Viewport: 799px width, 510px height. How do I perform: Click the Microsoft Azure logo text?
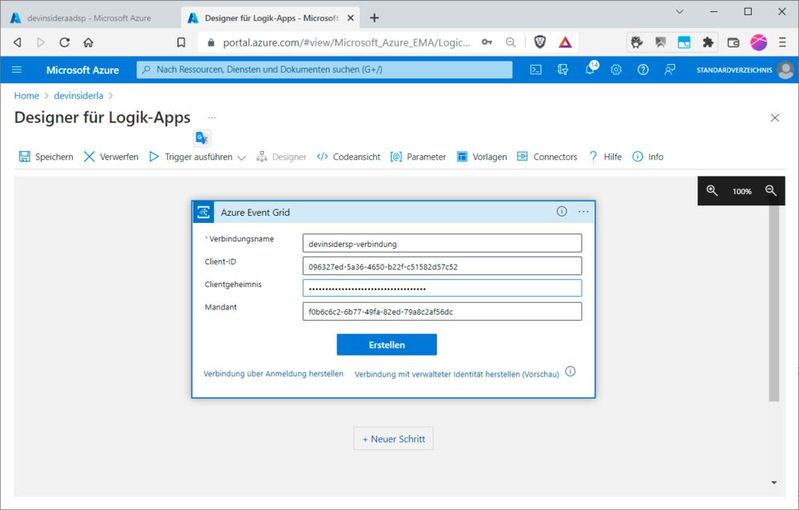coord(83,70)
